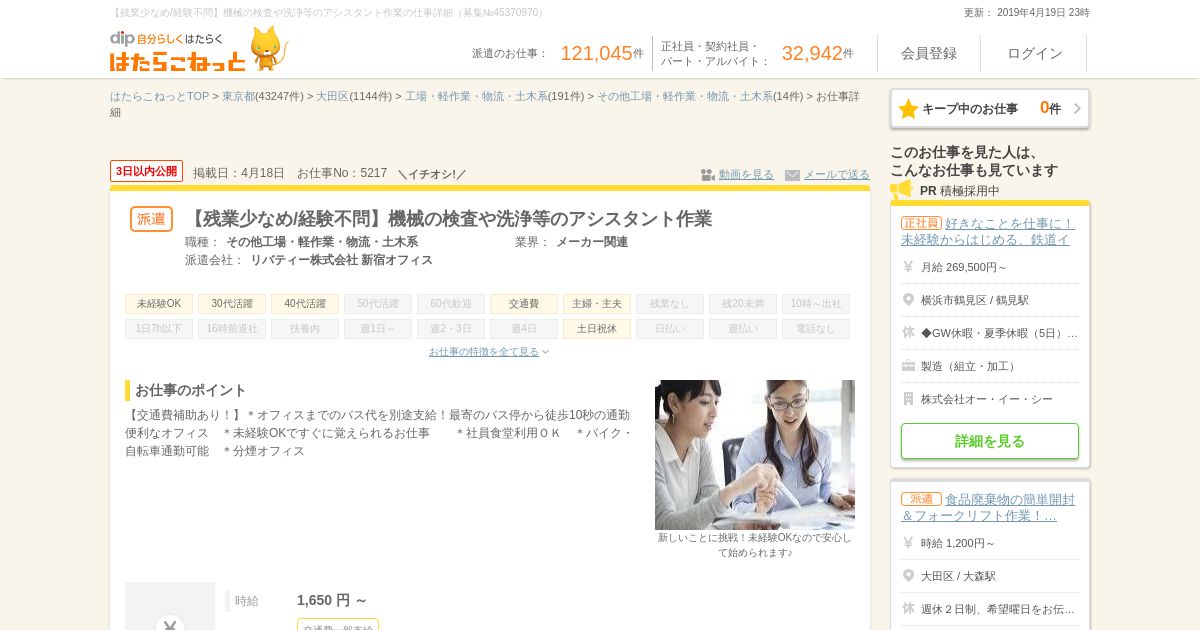The height and width of the screenshot is (630, 1200).
Task: Click location pin beside 横浜市鶴見区 / 鶴見駅
Action: pos(908,300)
